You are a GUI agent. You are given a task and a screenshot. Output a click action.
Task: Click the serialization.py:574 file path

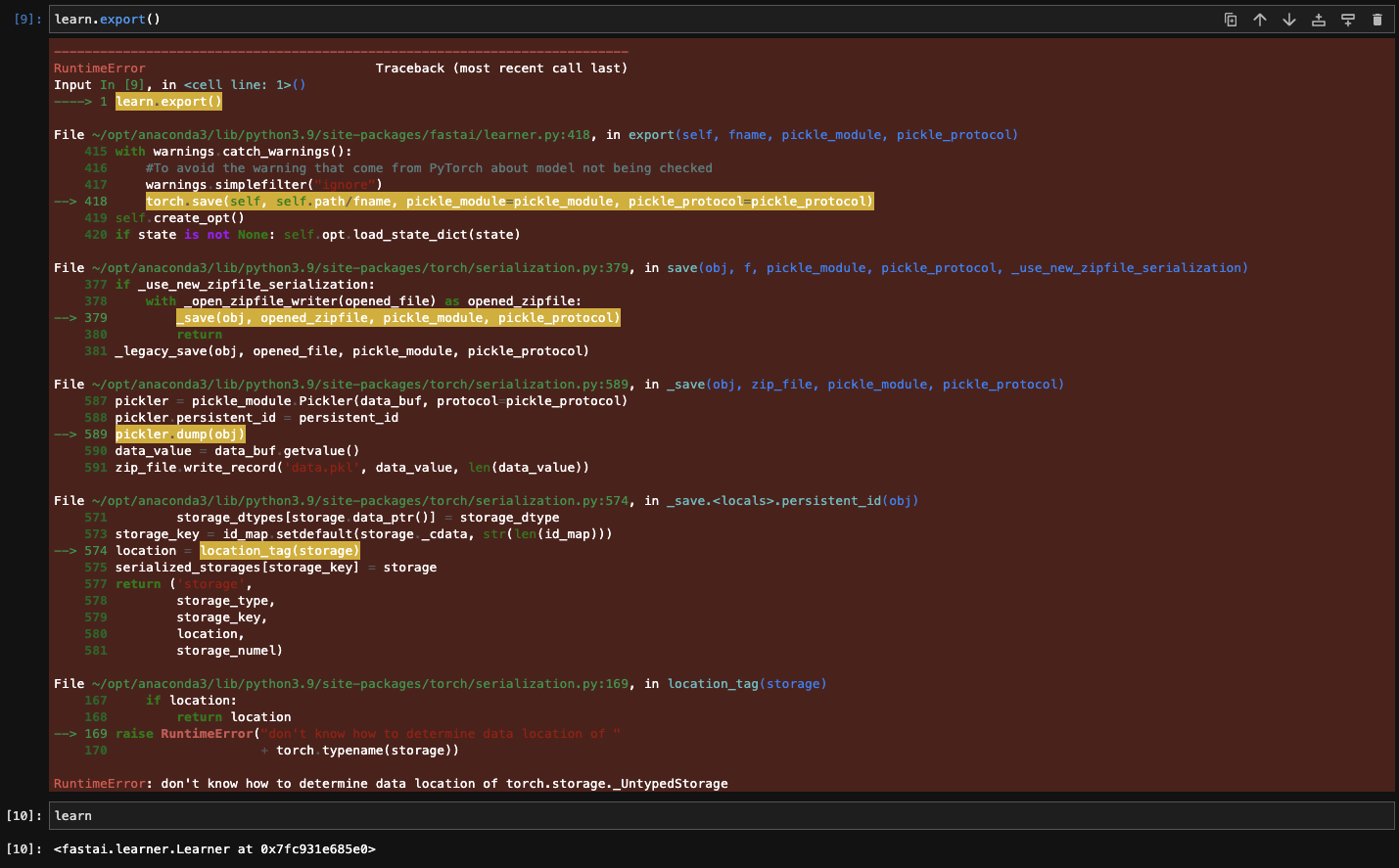coord(360,501)
